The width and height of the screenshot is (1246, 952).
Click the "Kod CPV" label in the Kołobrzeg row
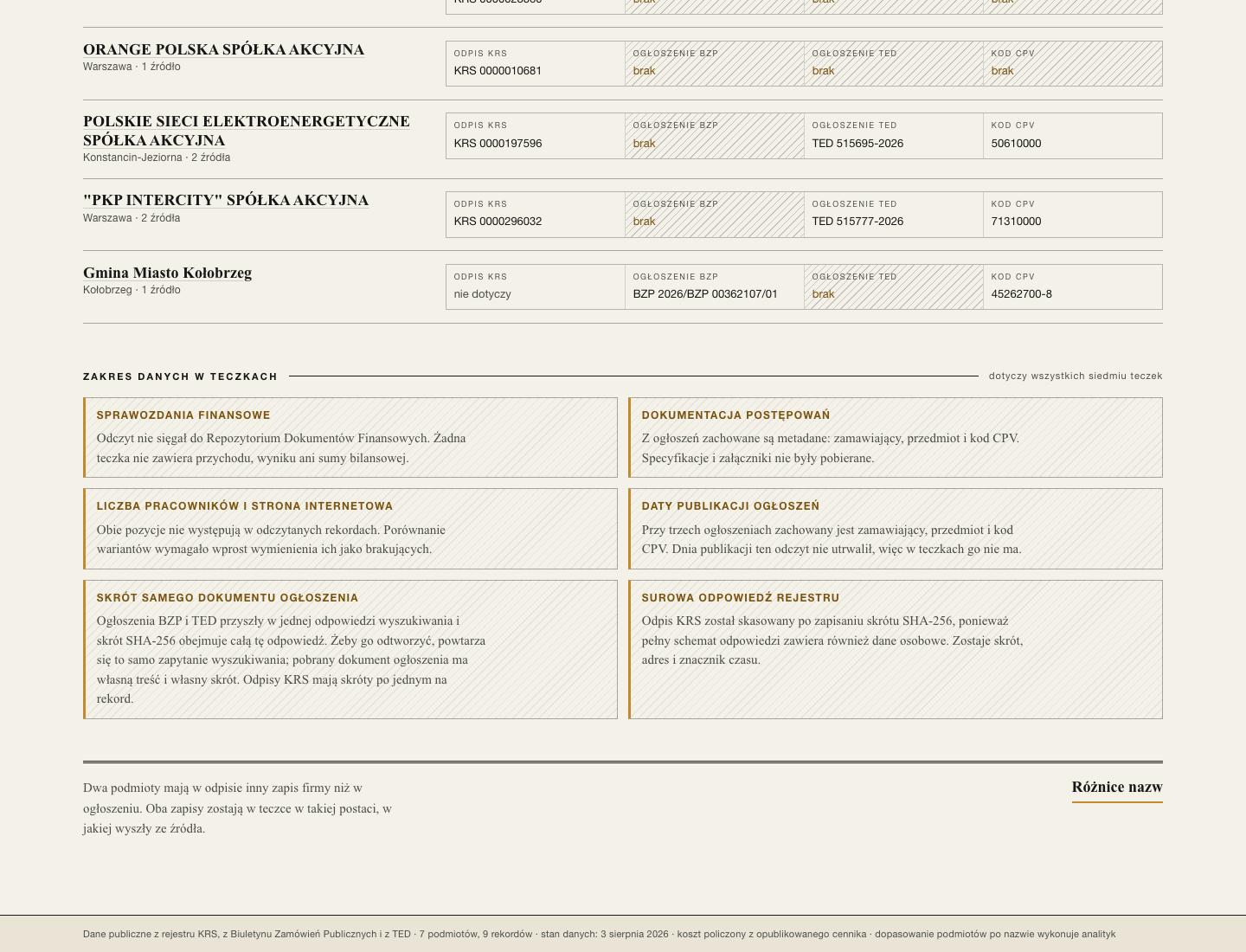click(1013, 277)
